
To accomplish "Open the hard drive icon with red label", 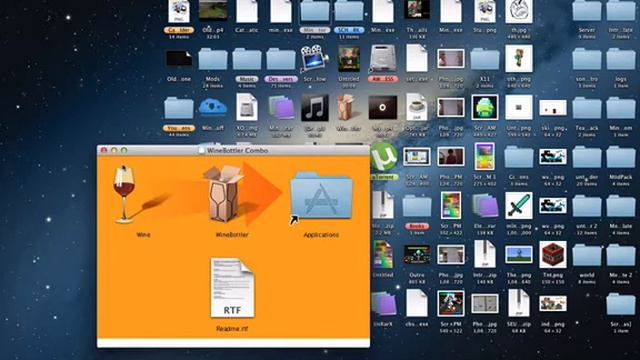I will coord(383,59).
